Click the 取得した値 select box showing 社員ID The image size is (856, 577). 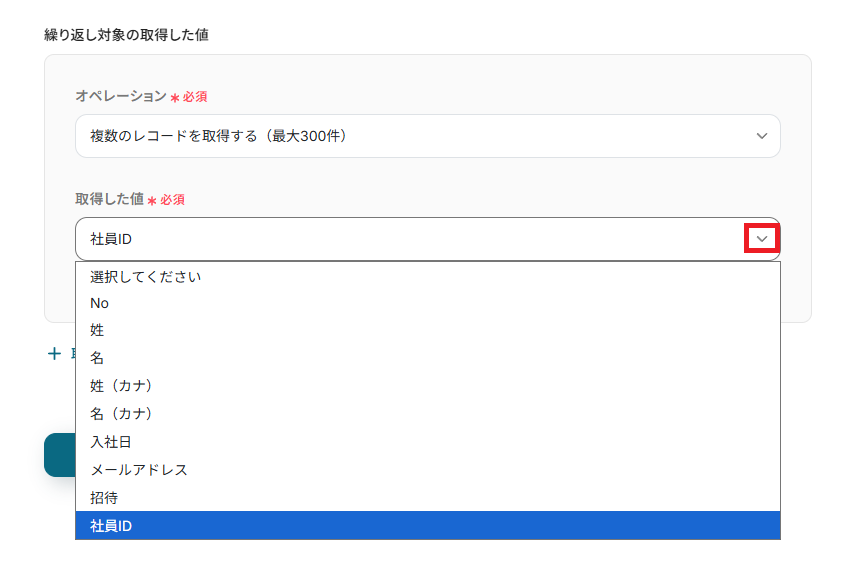(x=400, y=240)
